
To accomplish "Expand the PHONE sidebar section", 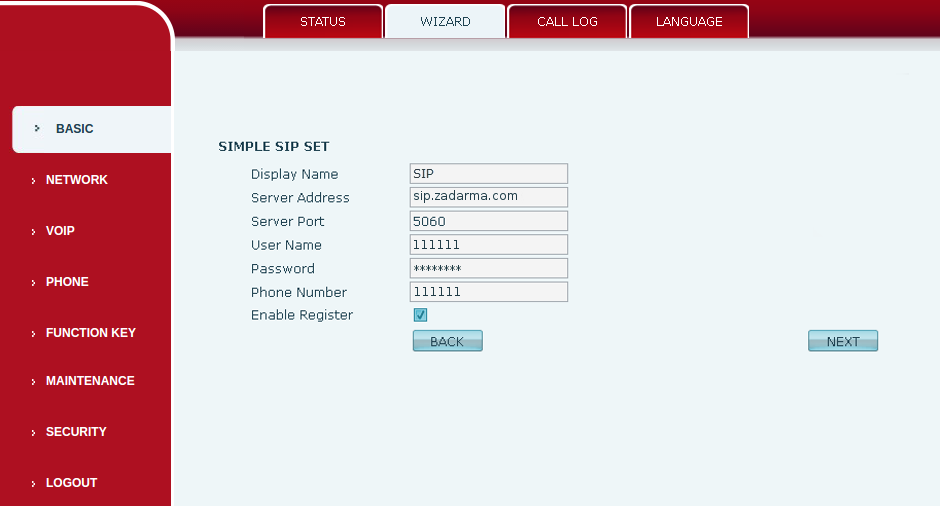I will coord(67,282).
